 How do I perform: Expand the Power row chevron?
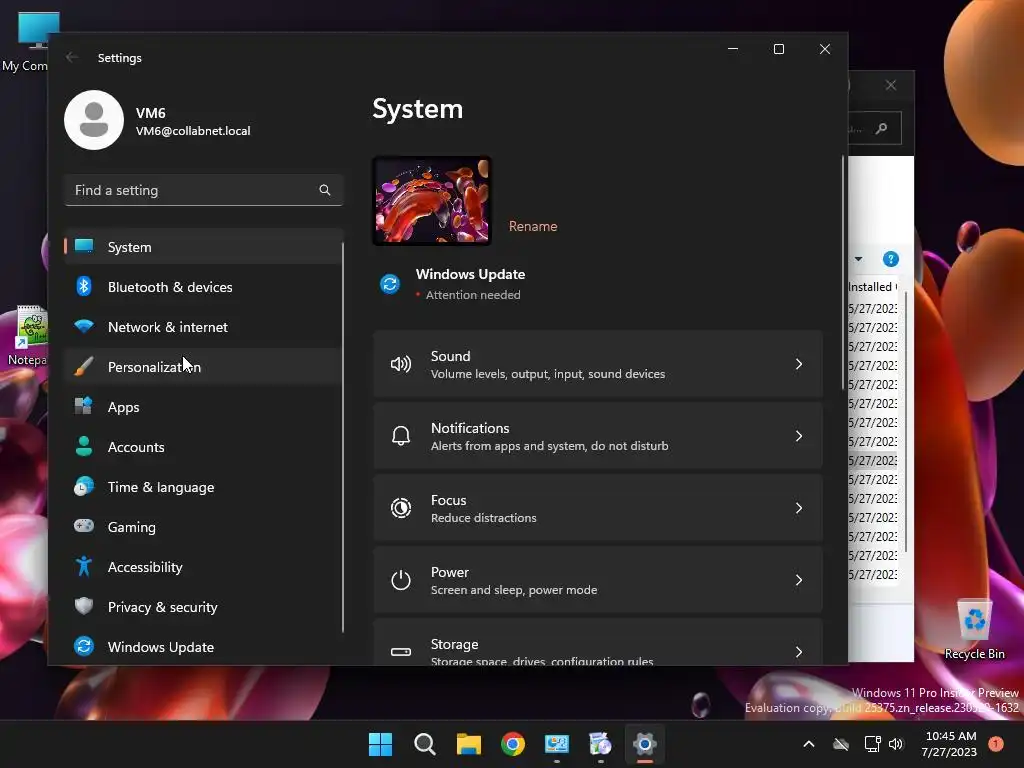(799, 580)
